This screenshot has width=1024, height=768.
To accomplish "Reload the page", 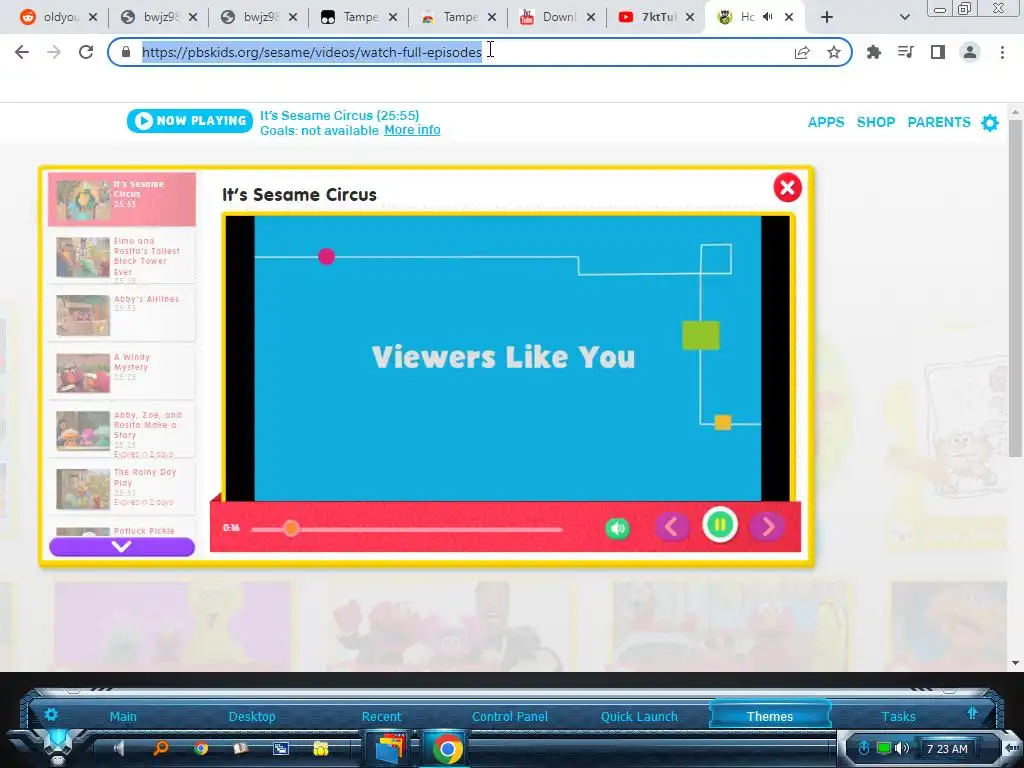I will pos(86,52).
